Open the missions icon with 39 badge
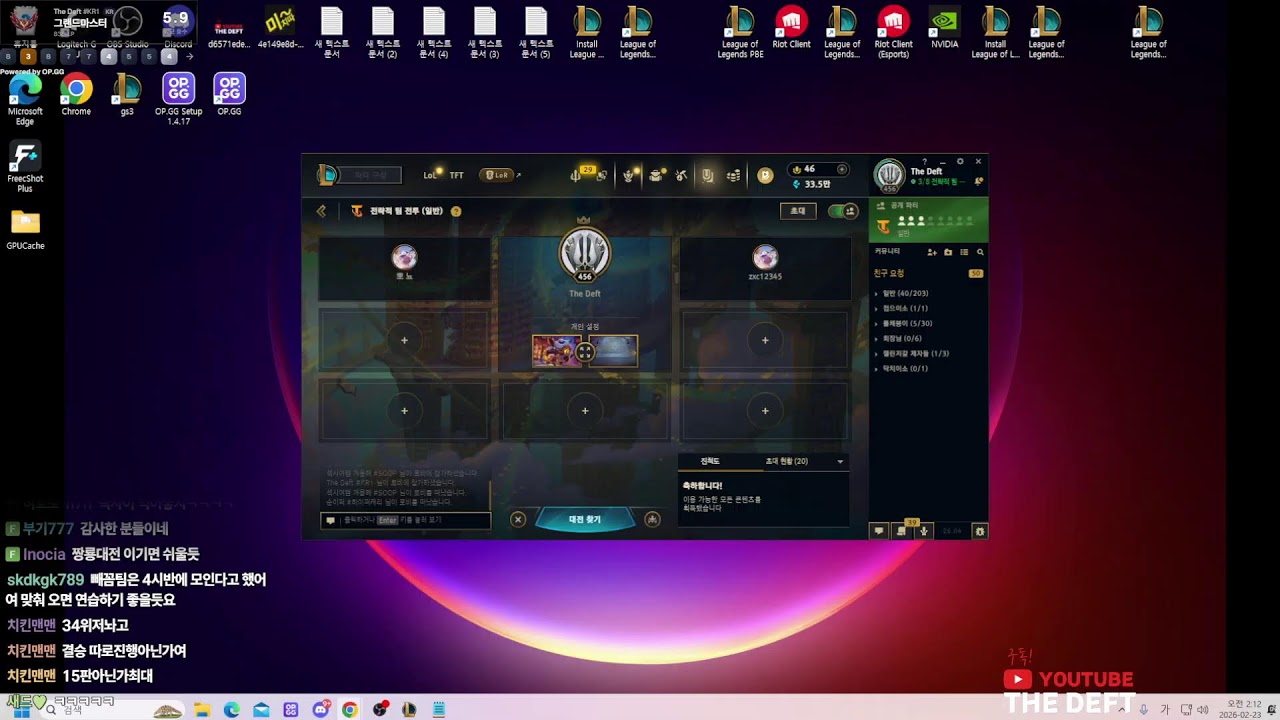The height and width of the screenshot is (720, 1280). pyautogui.click(x=902, y=531)
